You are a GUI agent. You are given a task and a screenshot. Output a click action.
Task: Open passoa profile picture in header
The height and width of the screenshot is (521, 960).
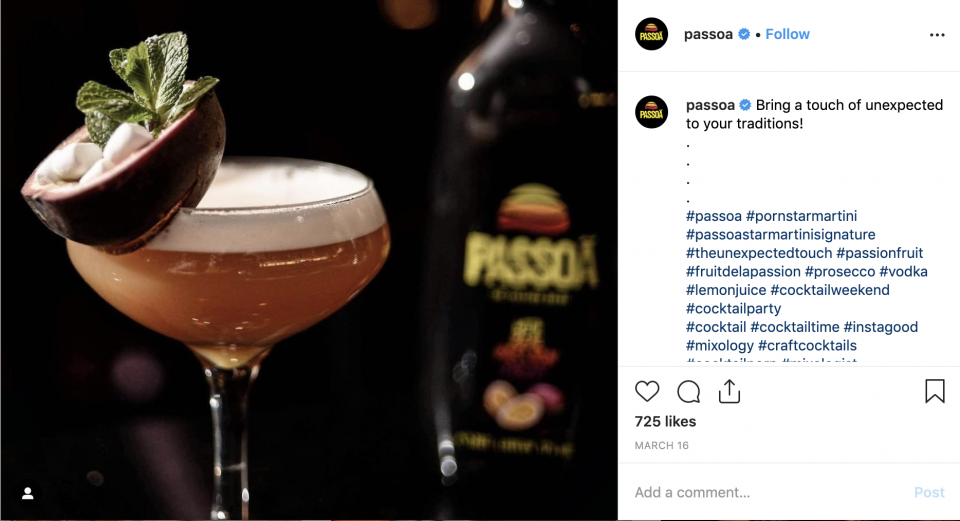pos(651,34)
